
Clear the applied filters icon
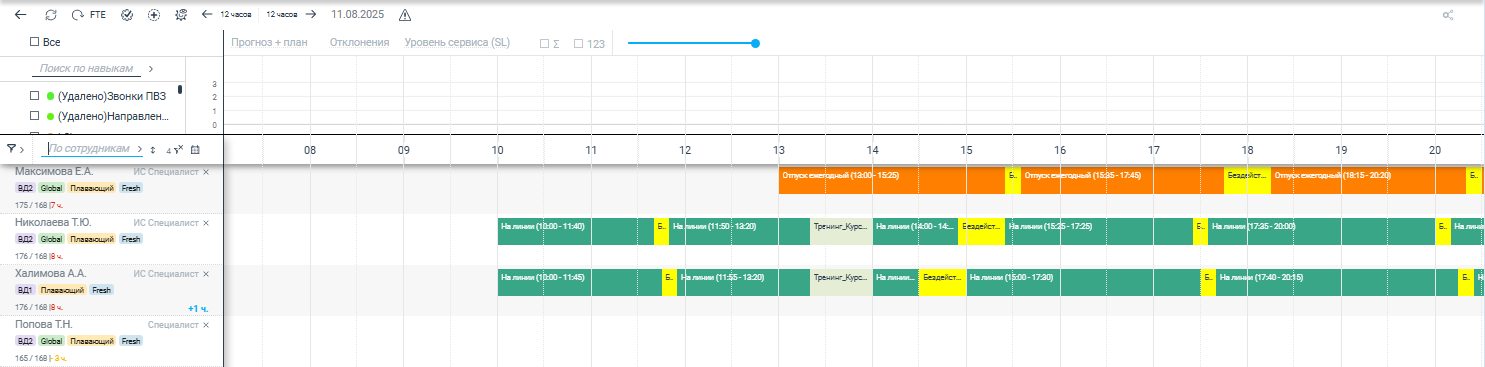(x=176, y=149)
